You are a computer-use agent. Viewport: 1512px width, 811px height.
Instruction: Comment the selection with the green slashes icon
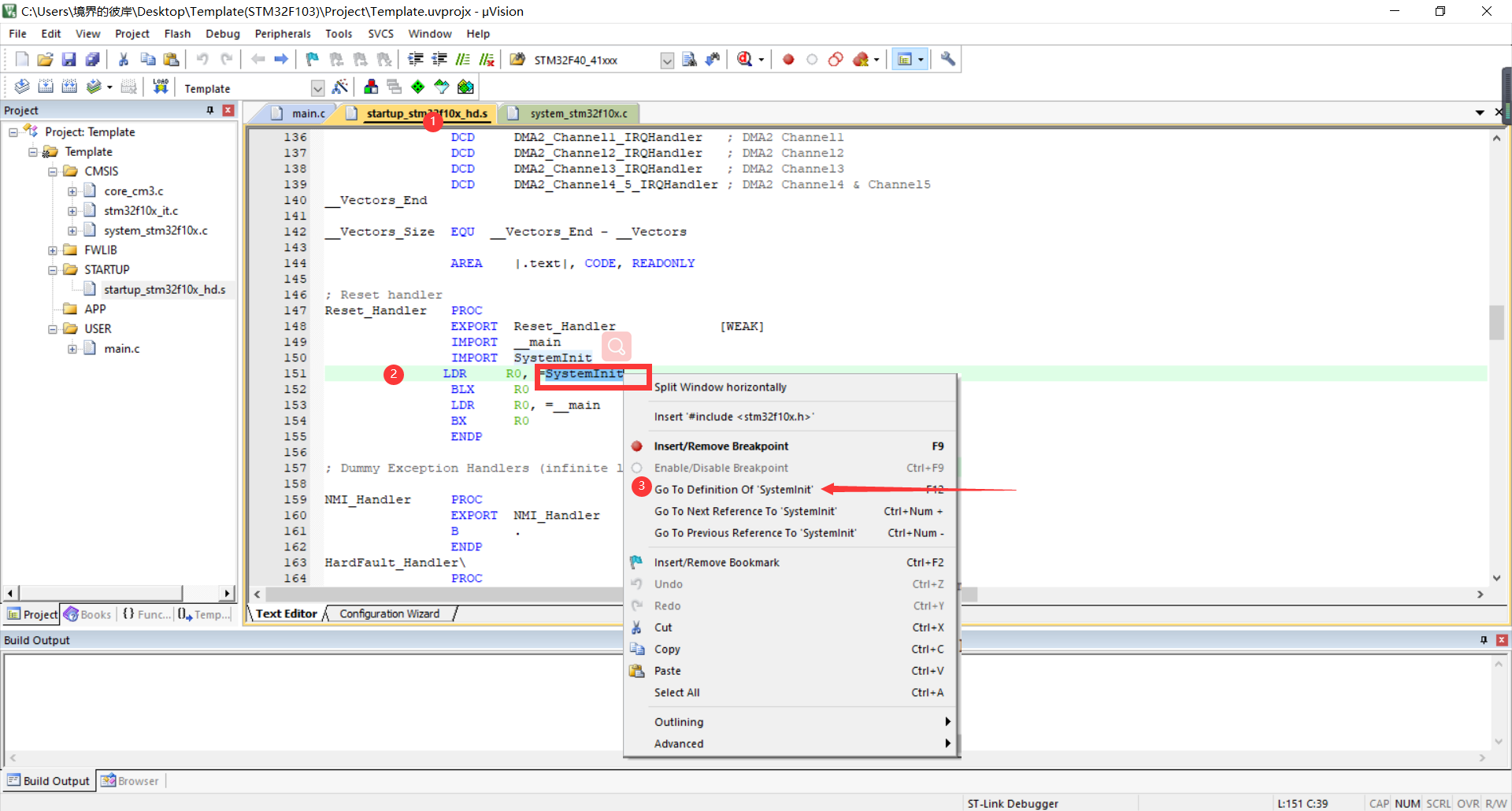coord(463,59)
